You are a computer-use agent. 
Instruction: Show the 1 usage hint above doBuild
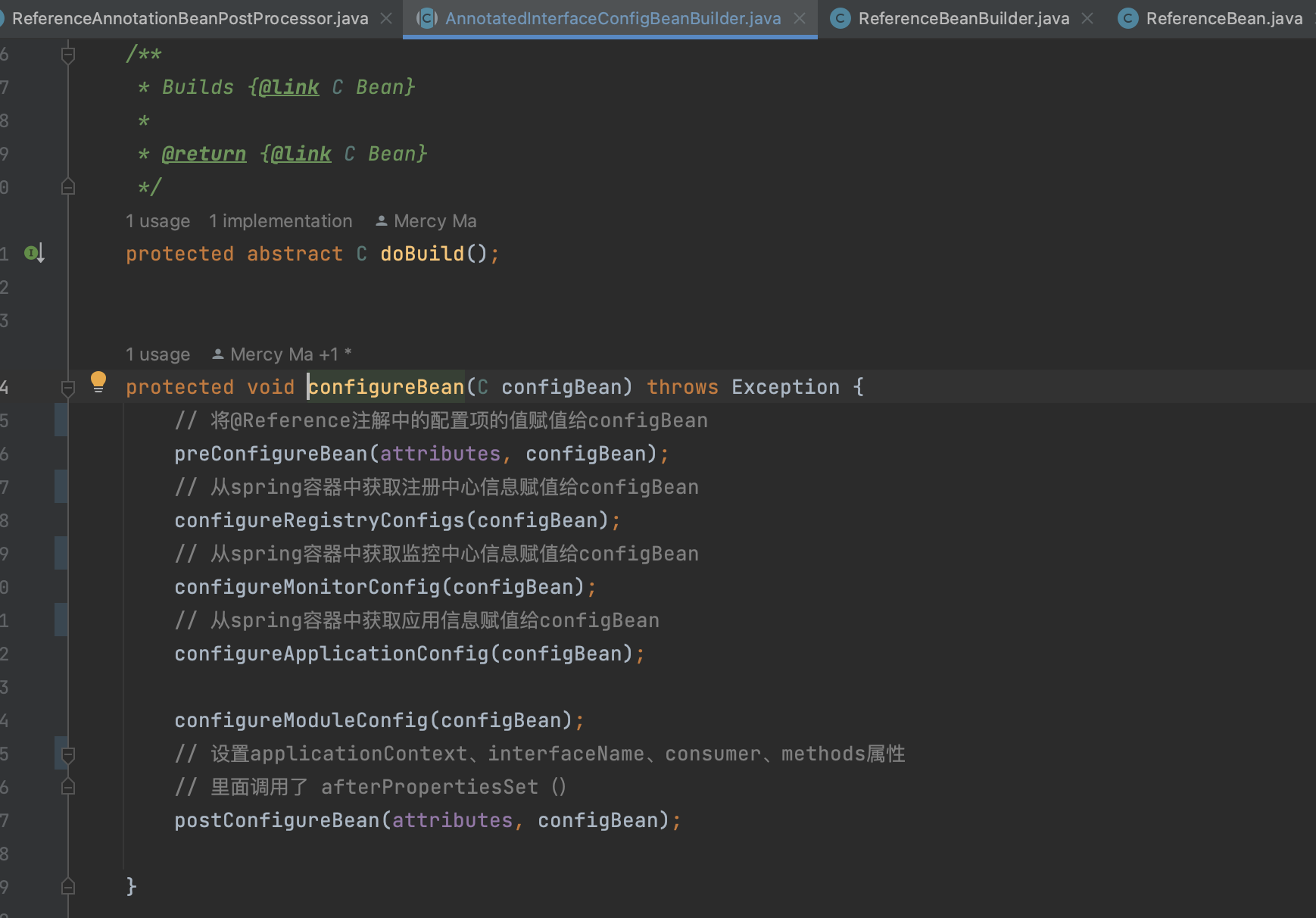pyautogui.click(x=157, y=221)
